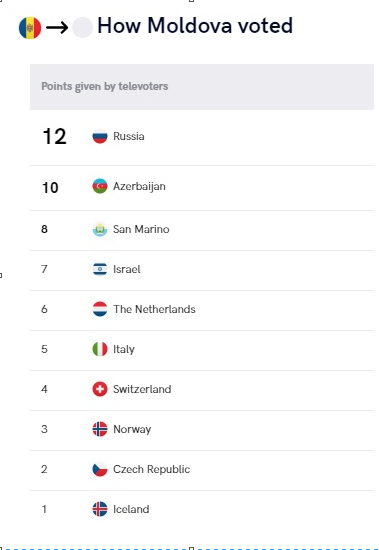The image size is (379, 550).
Task: Click the Iceland flag icon
Action: click(x=100, y=509)
